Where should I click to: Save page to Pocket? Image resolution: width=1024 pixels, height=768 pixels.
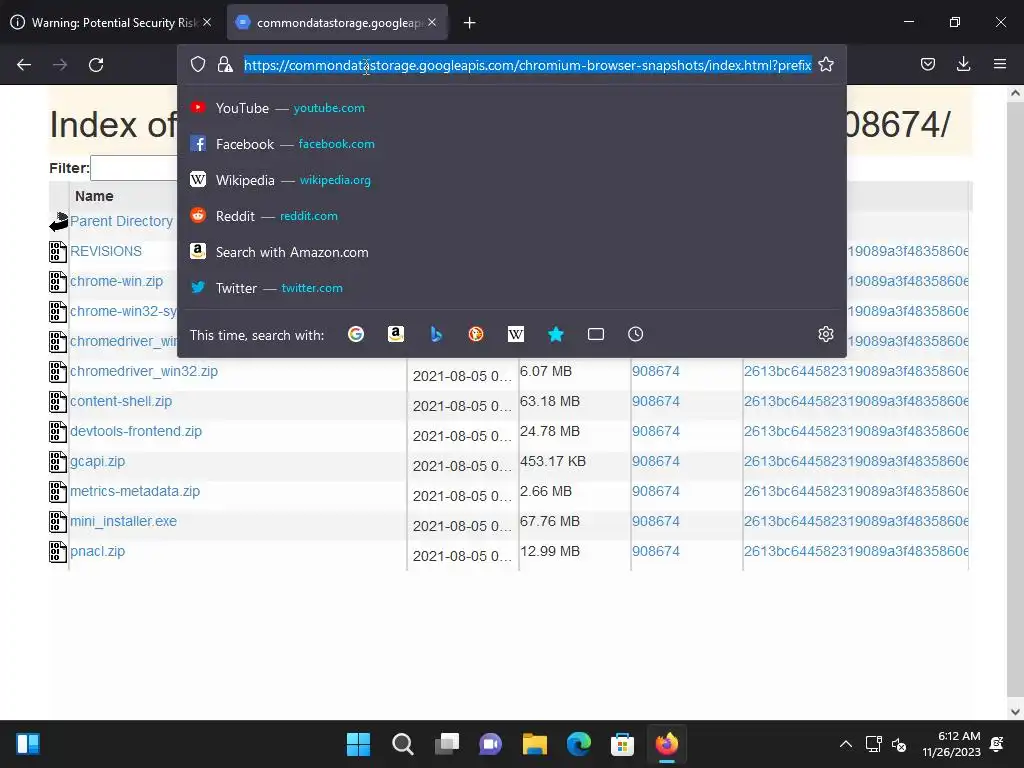(927, 64)
